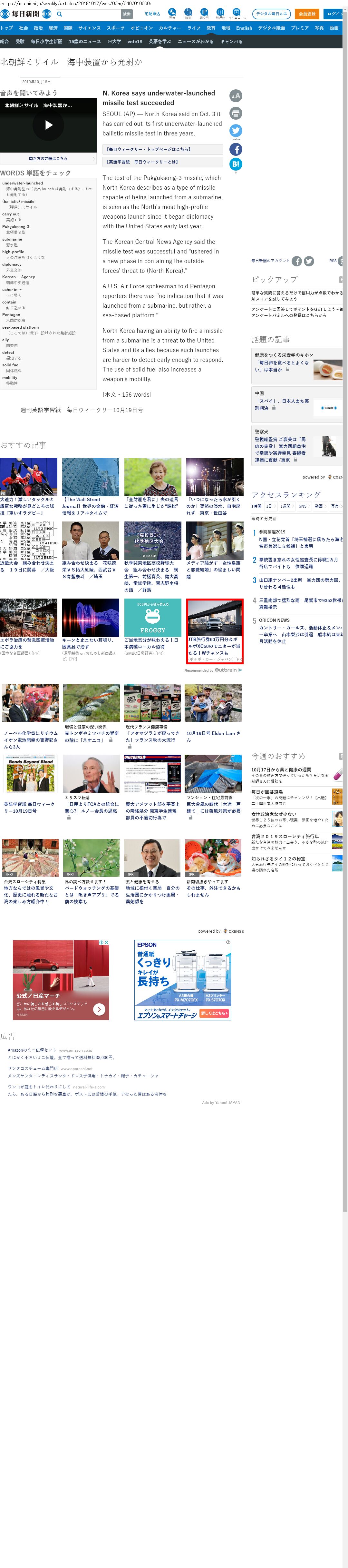This screenshot has height=1568, width=348.
Task: Select 毎日小学生新聞 sub-navigation tab
Action: pos(47,41)
